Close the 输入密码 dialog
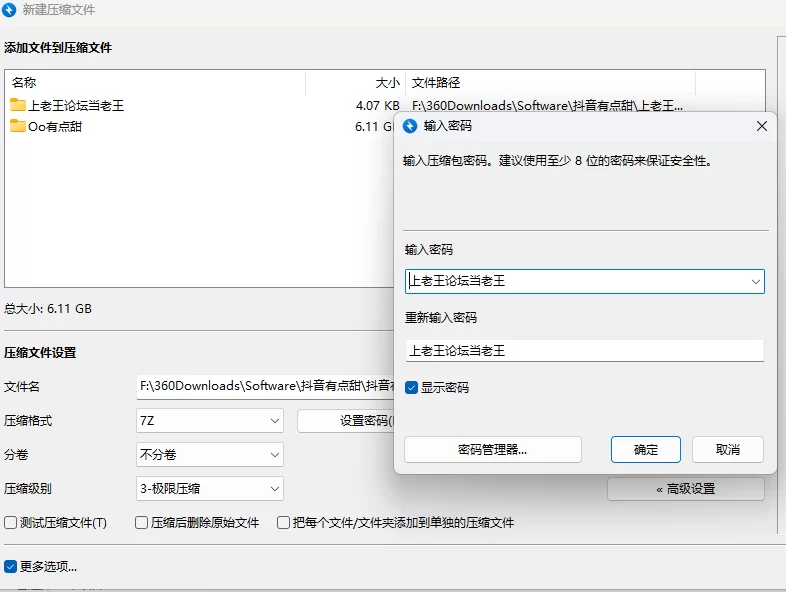The image size is (786, 592). pyautogui.click(x=761, y=126)
